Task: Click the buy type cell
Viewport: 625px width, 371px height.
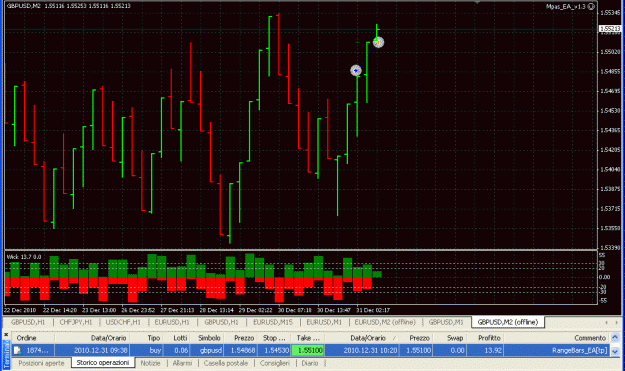Action: coord(155,351)
